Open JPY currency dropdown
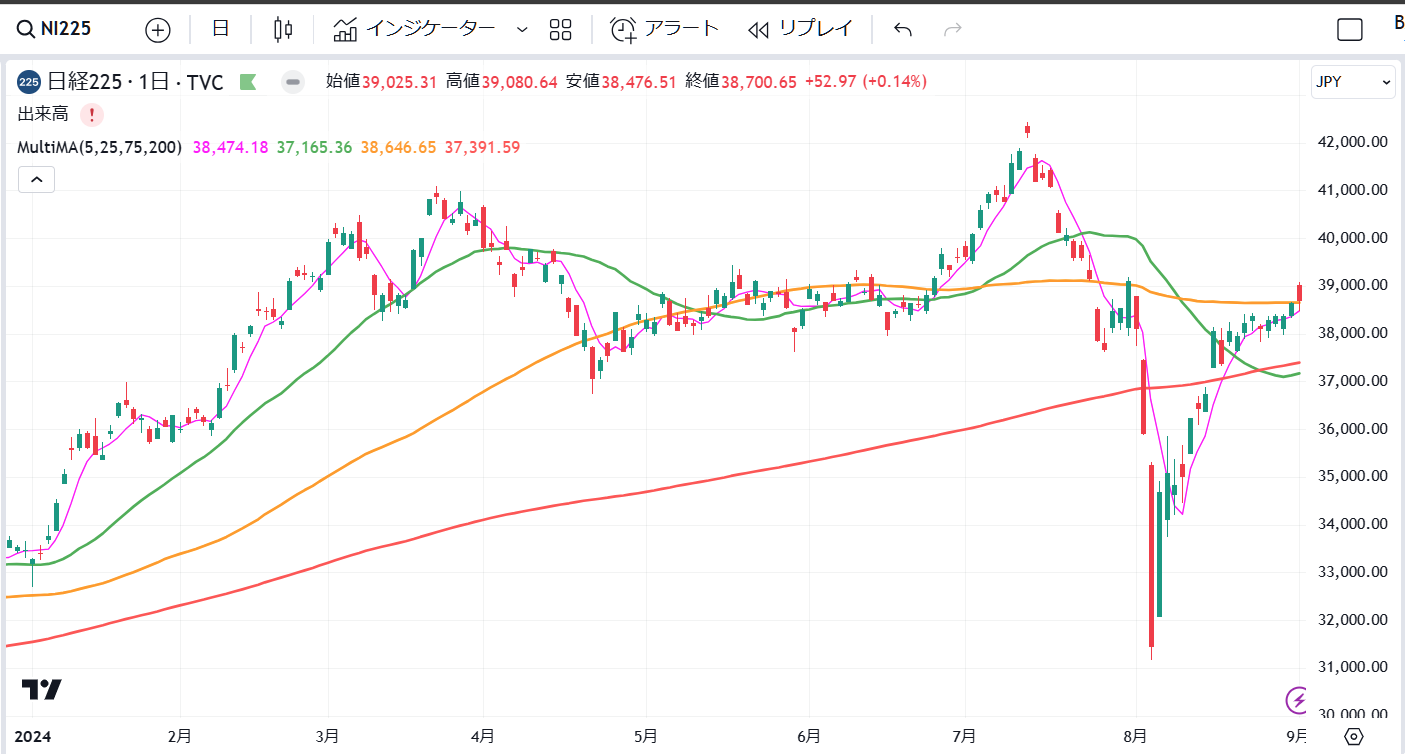Screen dimensions: 1405x754 1353,82
